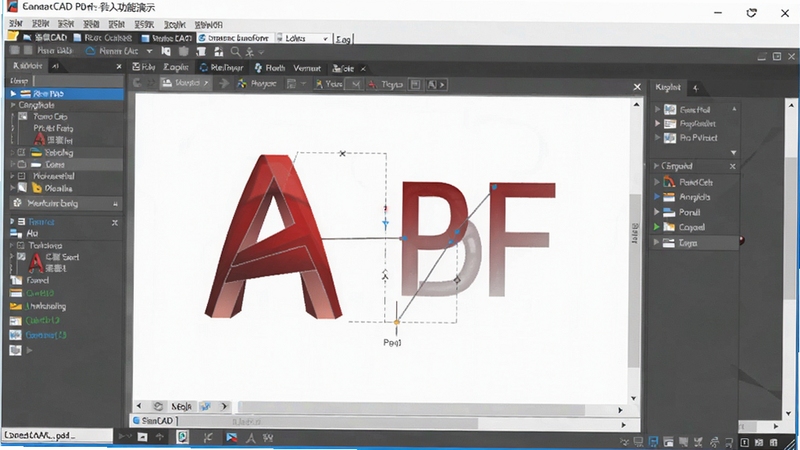Click the cloud icon in the top toolbar
The height and width of the screenshot is (450, 800).
pos(90,51)
